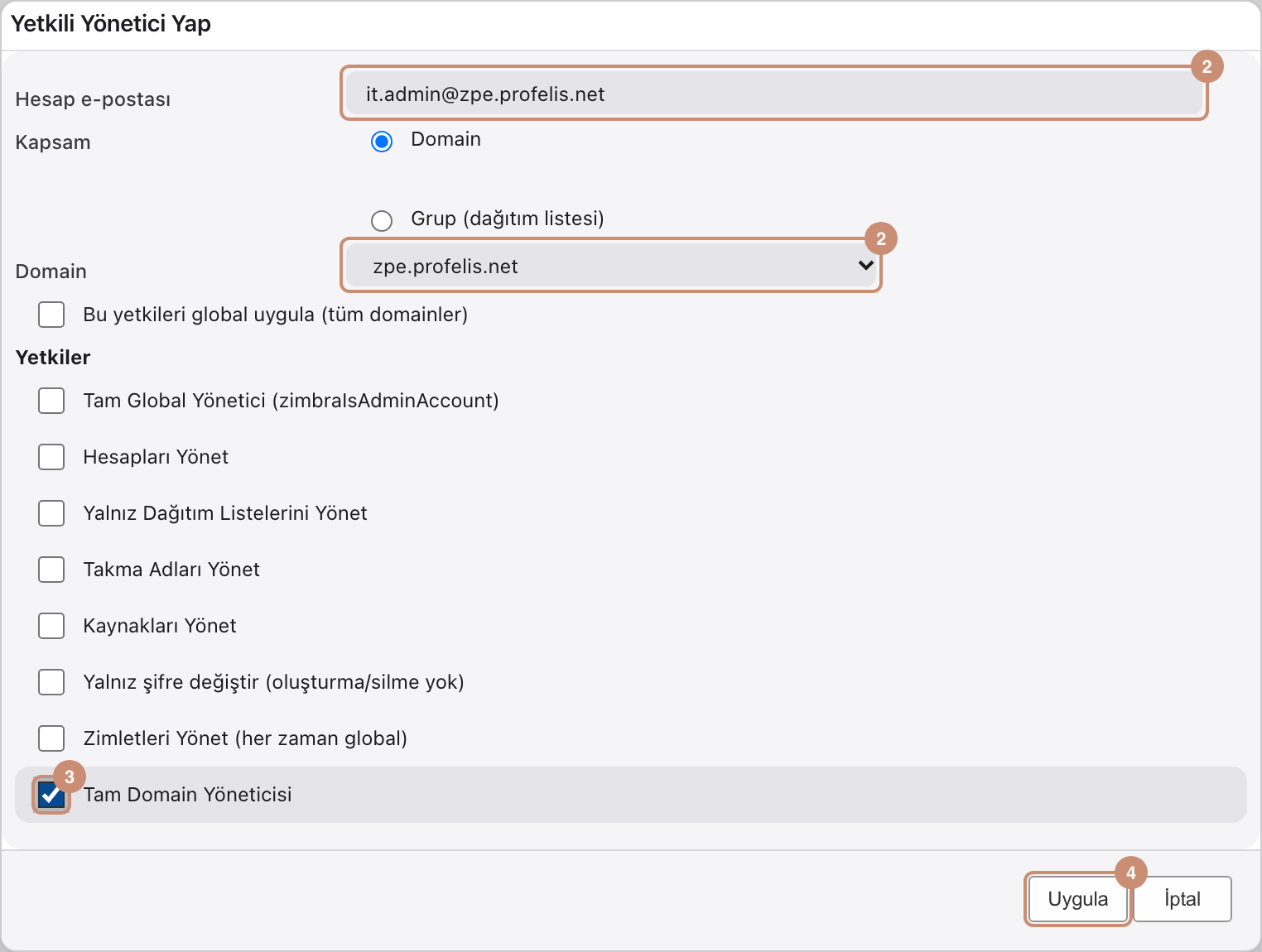Select the Domain scope radio button

(382, 142)
